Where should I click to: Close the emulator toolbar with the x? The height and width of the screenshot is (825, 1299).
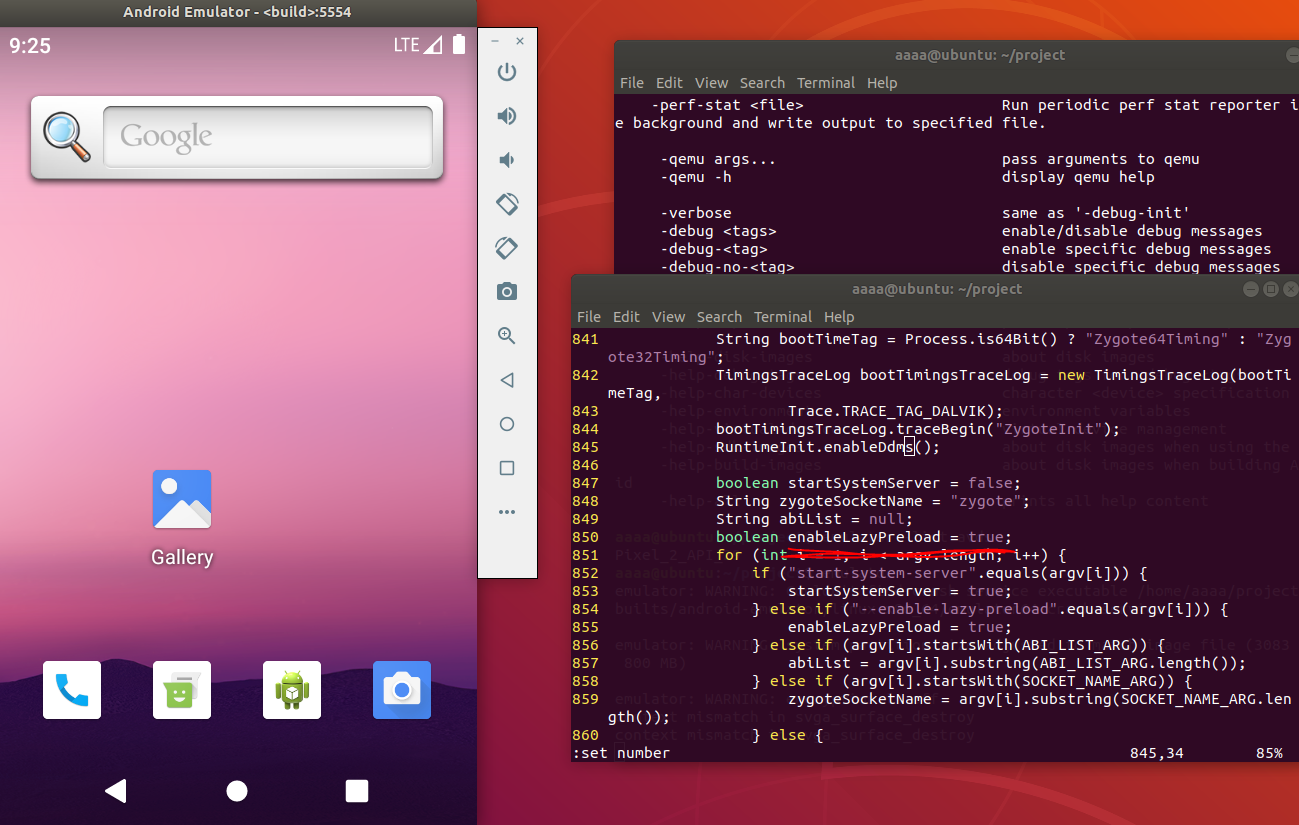click(x=520, y=42)
